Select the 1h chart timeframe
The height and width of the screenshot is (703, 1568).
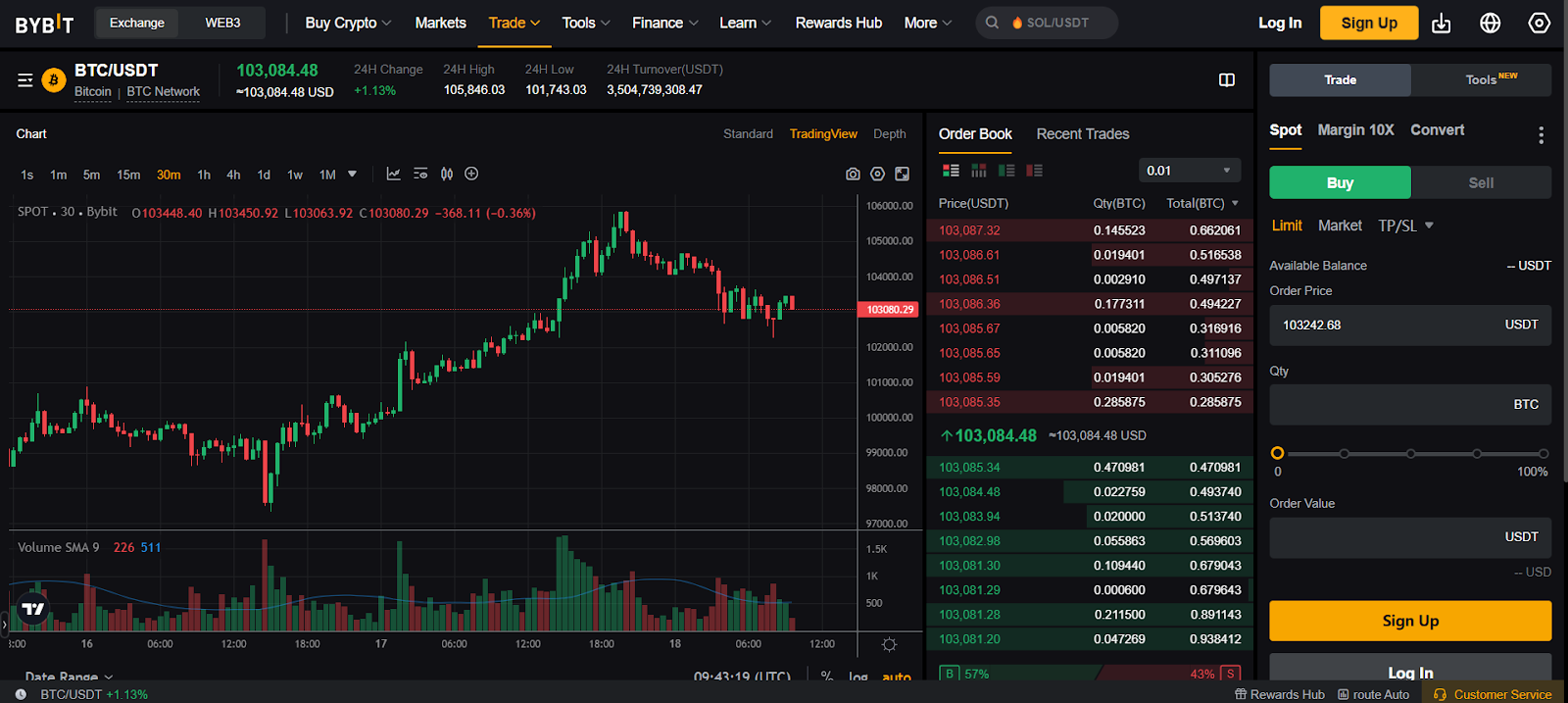point(204,175)
